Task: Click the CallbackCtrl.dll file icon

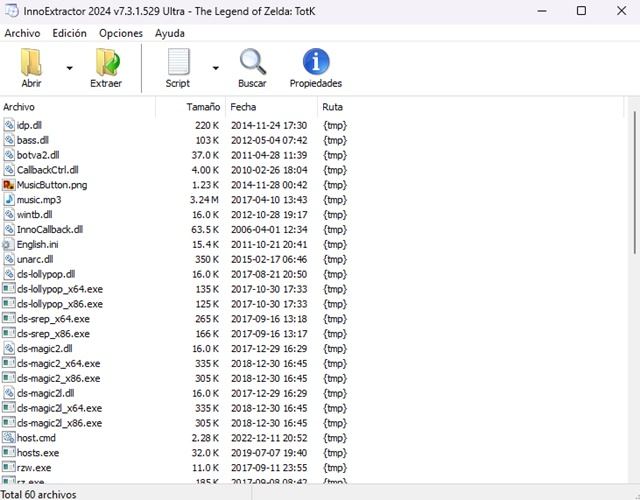Action: (x=9, y=170)
